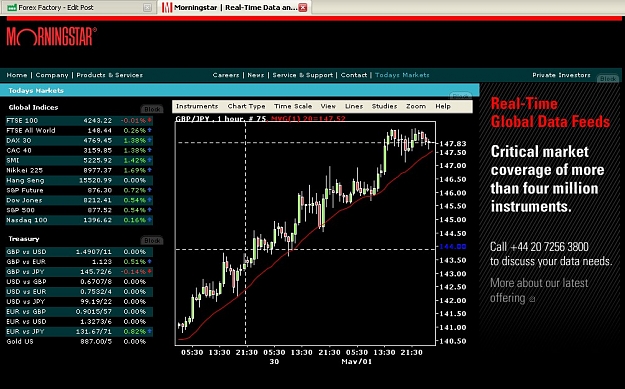Select S&P Future index row
This screenshot has width=625, height=389.
pyautogui.click(x=79, y=190)
